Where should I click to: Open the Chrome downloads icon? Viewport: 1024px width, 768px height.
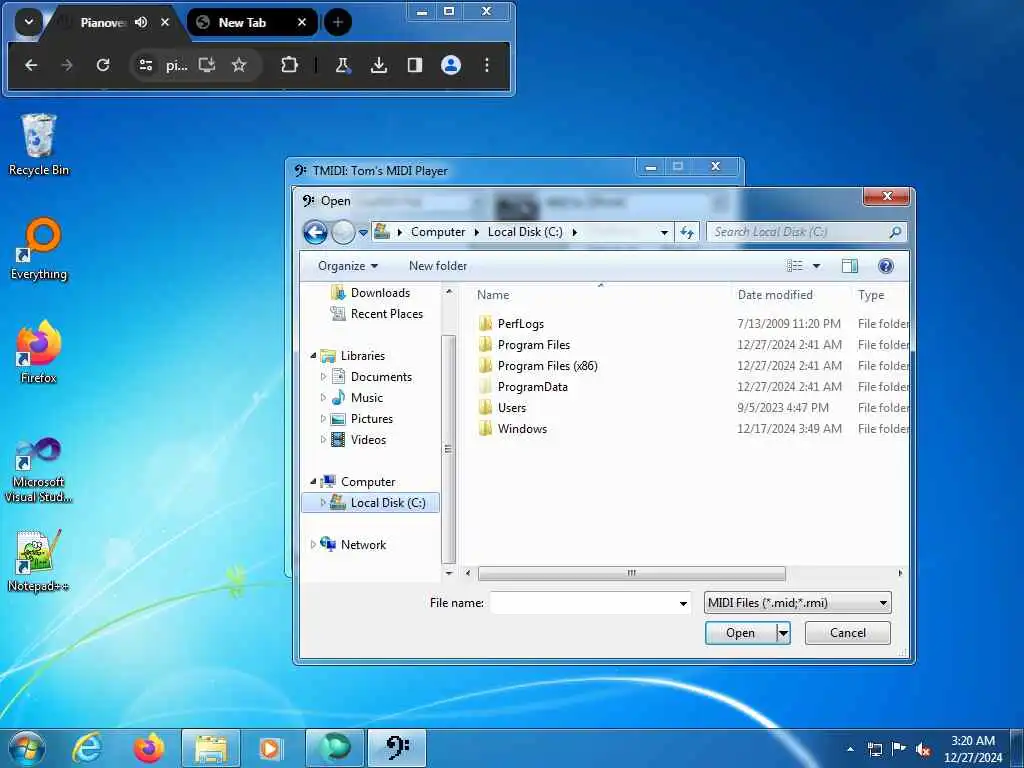379,65
